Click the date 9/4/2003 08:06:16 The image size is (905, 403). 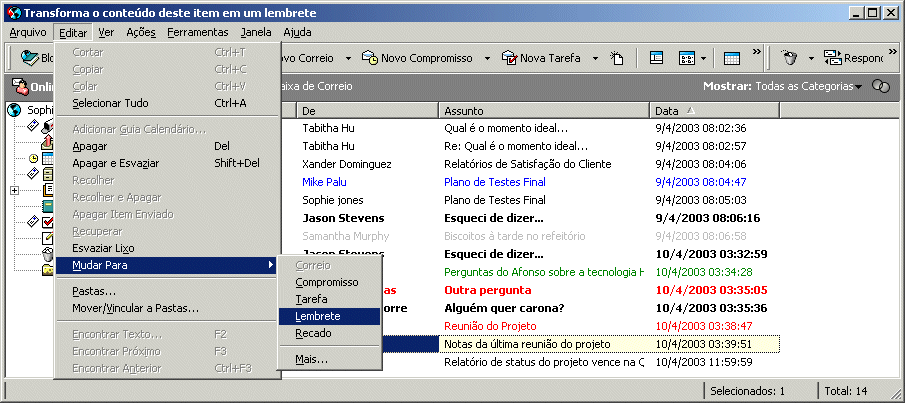708,218
